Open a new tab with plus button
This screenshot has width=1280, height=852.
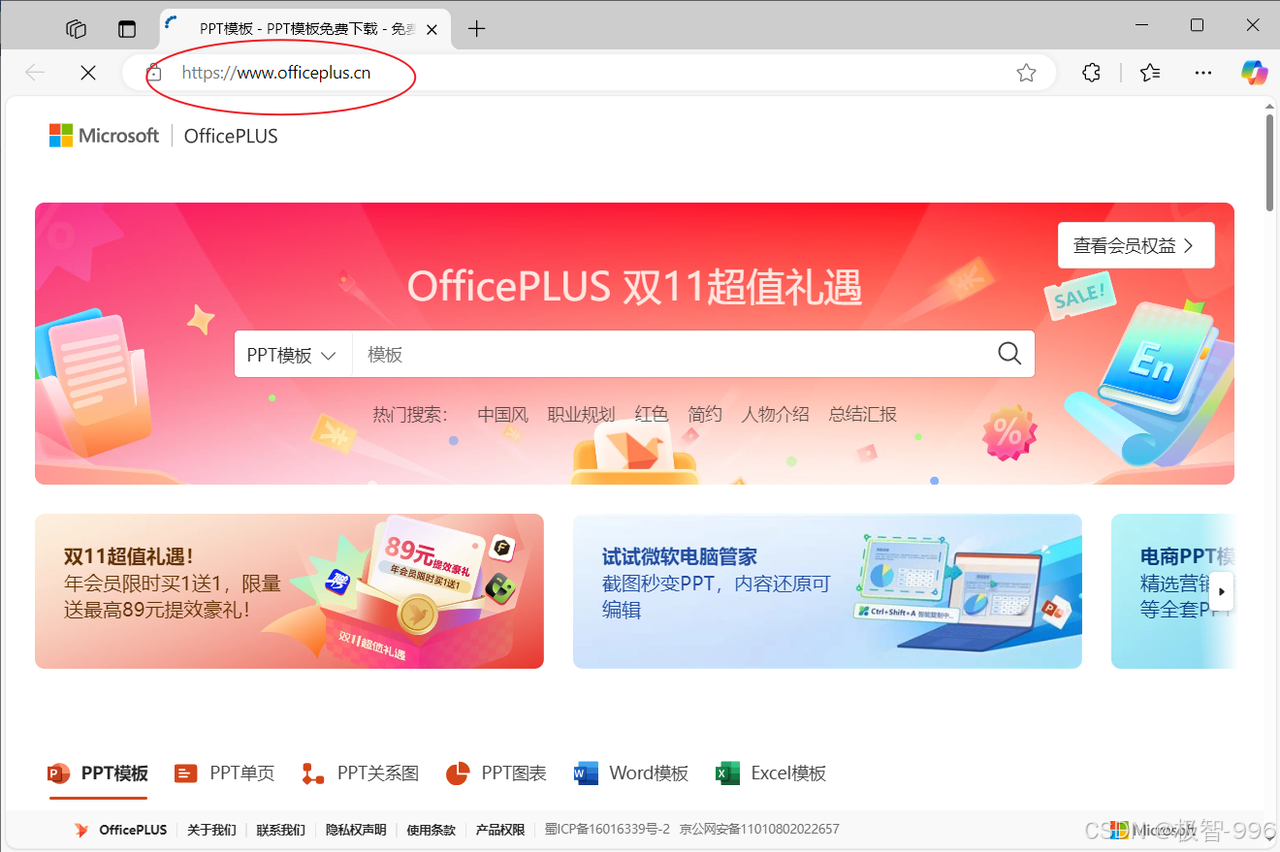(x=477, y=29)
